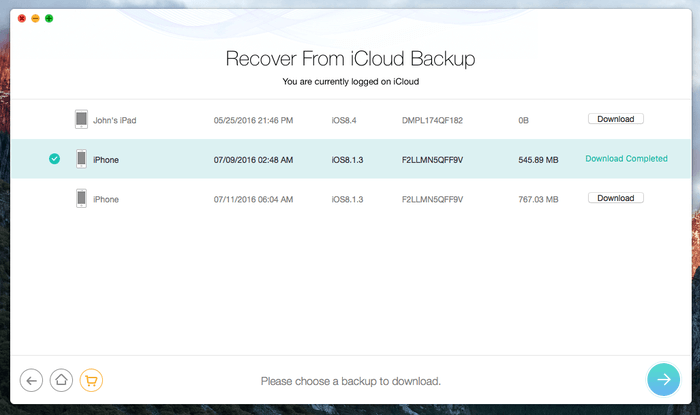This screenshot has height=415, width=700.
Task: Click the iOS8.4 version cell
Action: 344,120
